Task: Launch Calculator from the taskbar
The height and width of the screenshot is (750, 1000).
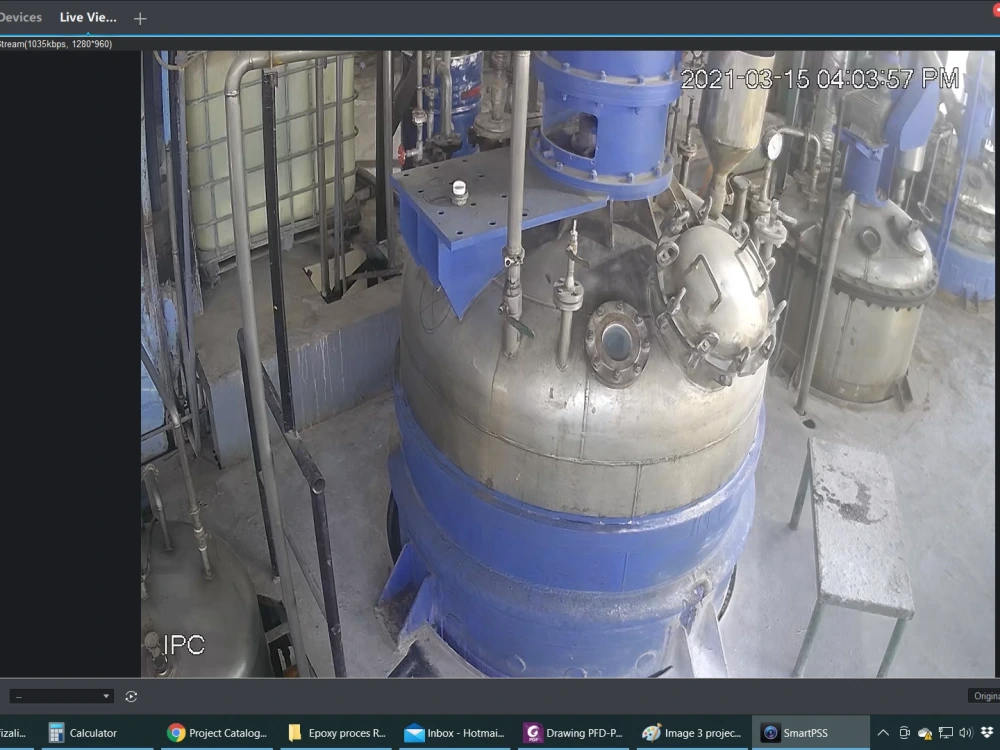Action: coord(92,733)
